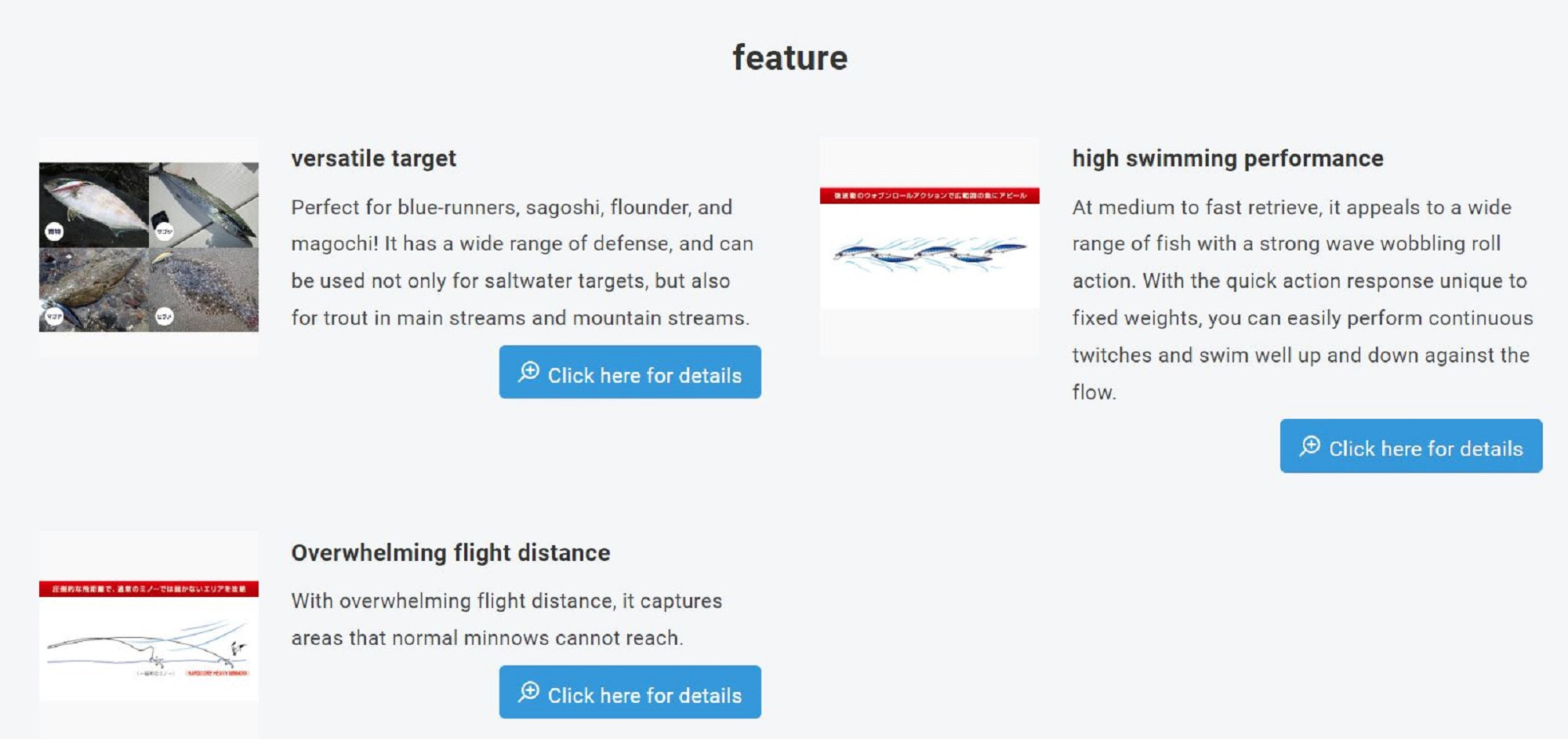Click the "versatile target" heading
The height and width of the screenshot is (739, 1568).
tap(373, 158)
